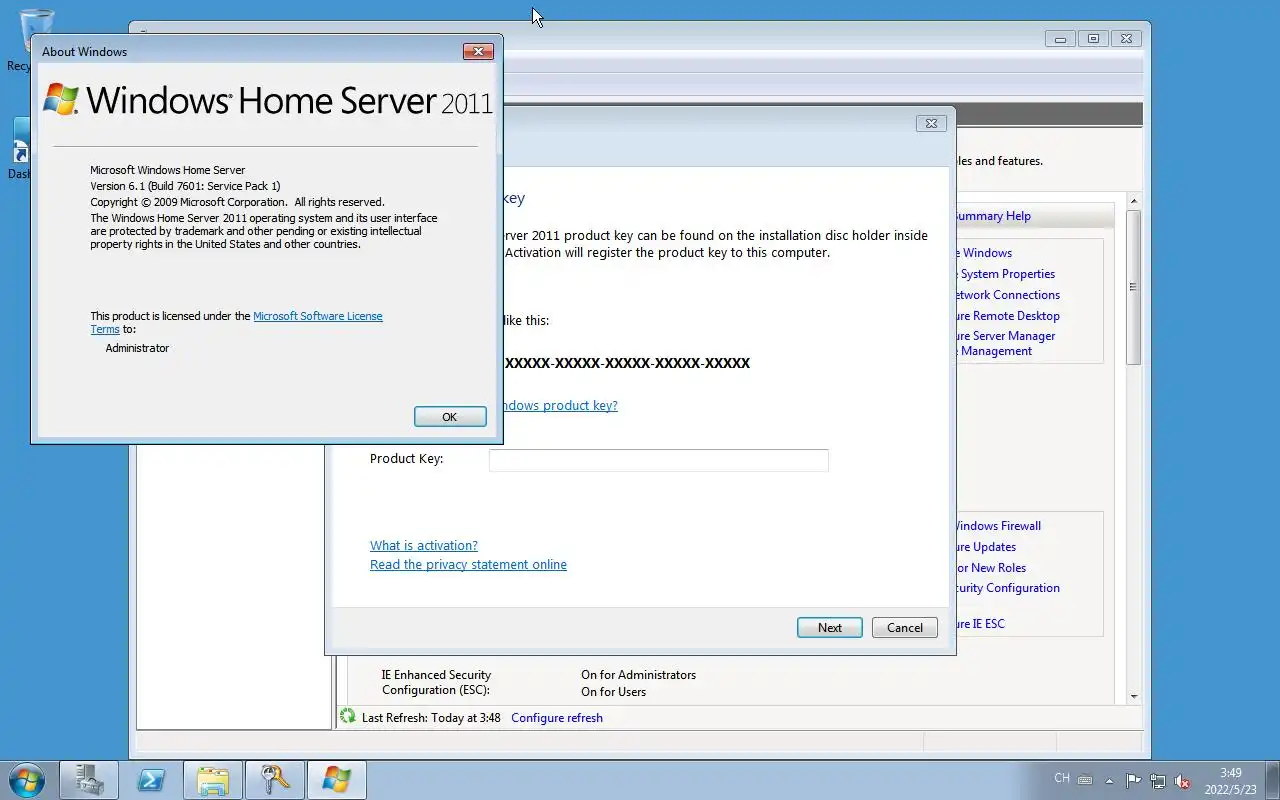Click the IE ESC configure link
The width and height of the screenshot is (1280, 800).
click(x=979, y=624)
